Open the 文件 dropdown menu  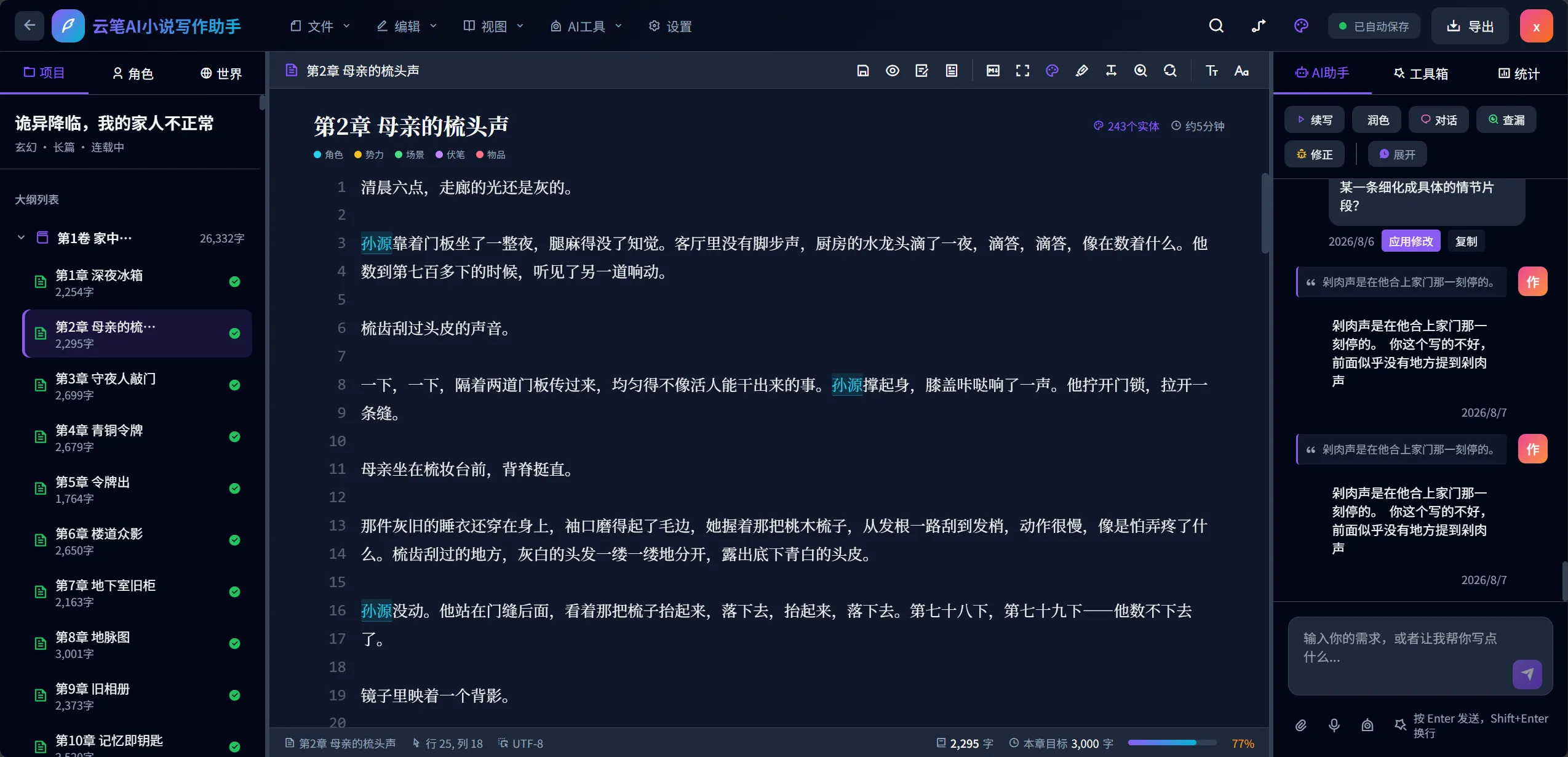tap(320, 26)
